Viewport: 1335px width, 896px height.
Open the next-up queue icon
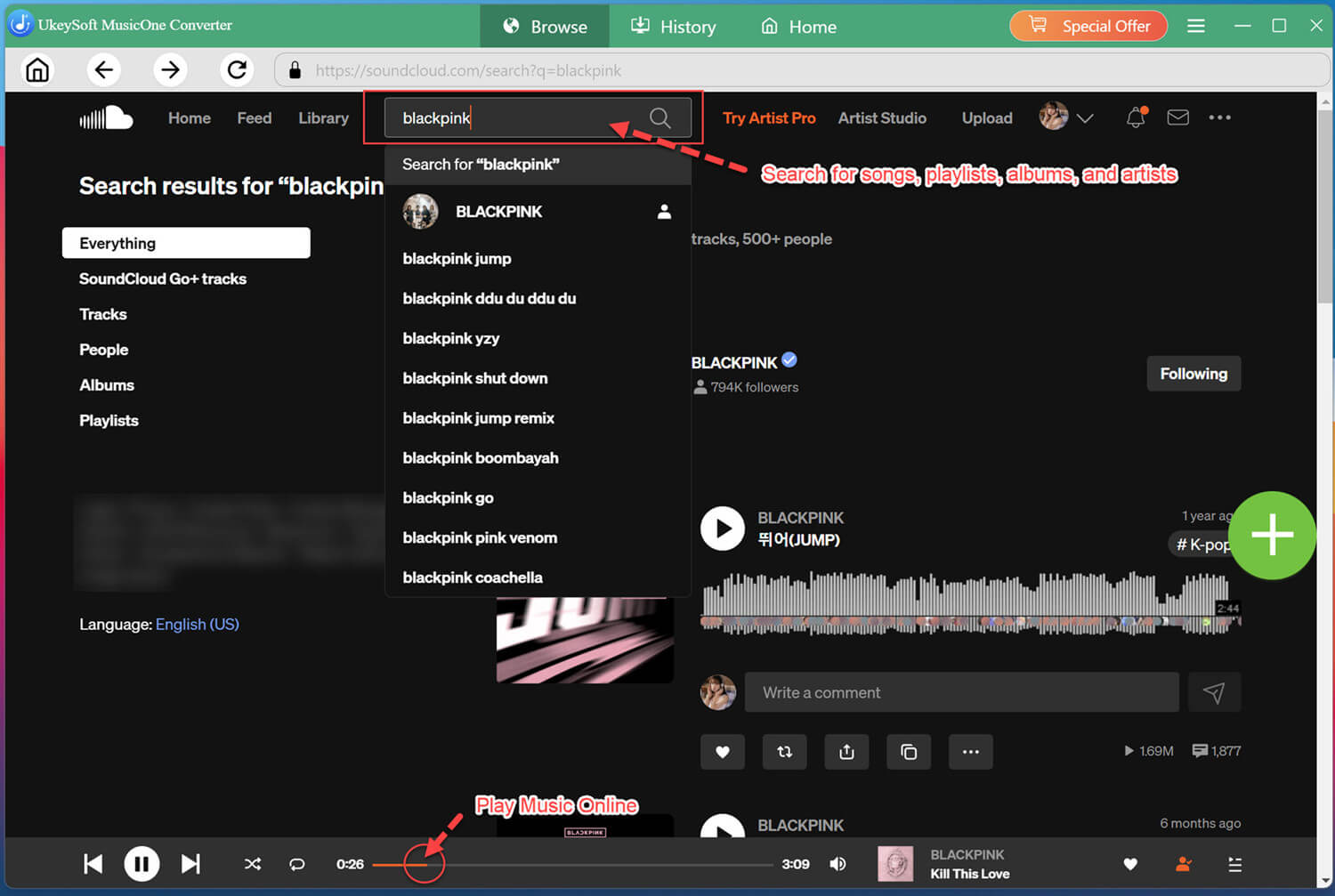point(1234,864)
